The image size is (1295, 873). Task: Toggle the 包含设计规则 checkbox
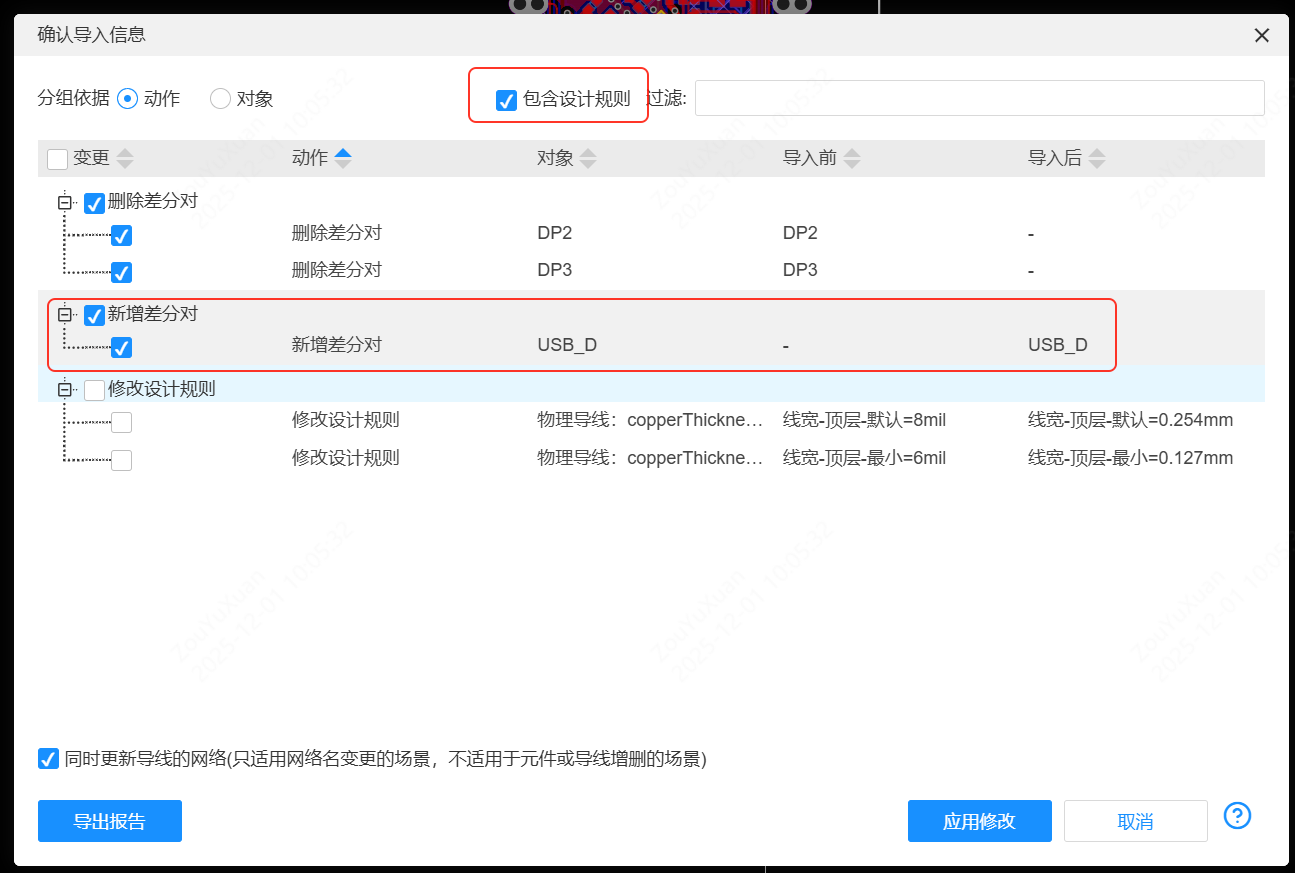tap(507, 100)
